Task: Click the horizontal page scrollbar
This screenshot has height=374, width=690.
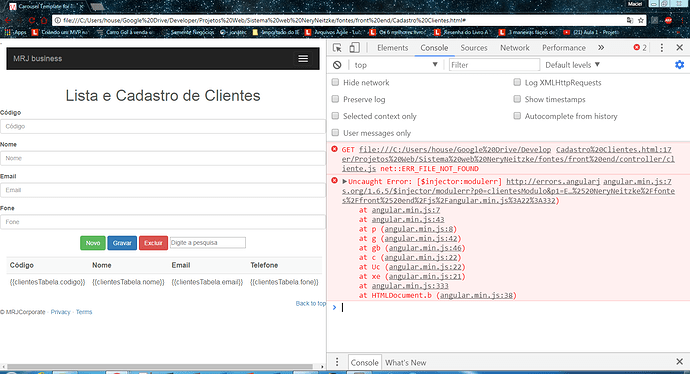Action: click(160, 366)
